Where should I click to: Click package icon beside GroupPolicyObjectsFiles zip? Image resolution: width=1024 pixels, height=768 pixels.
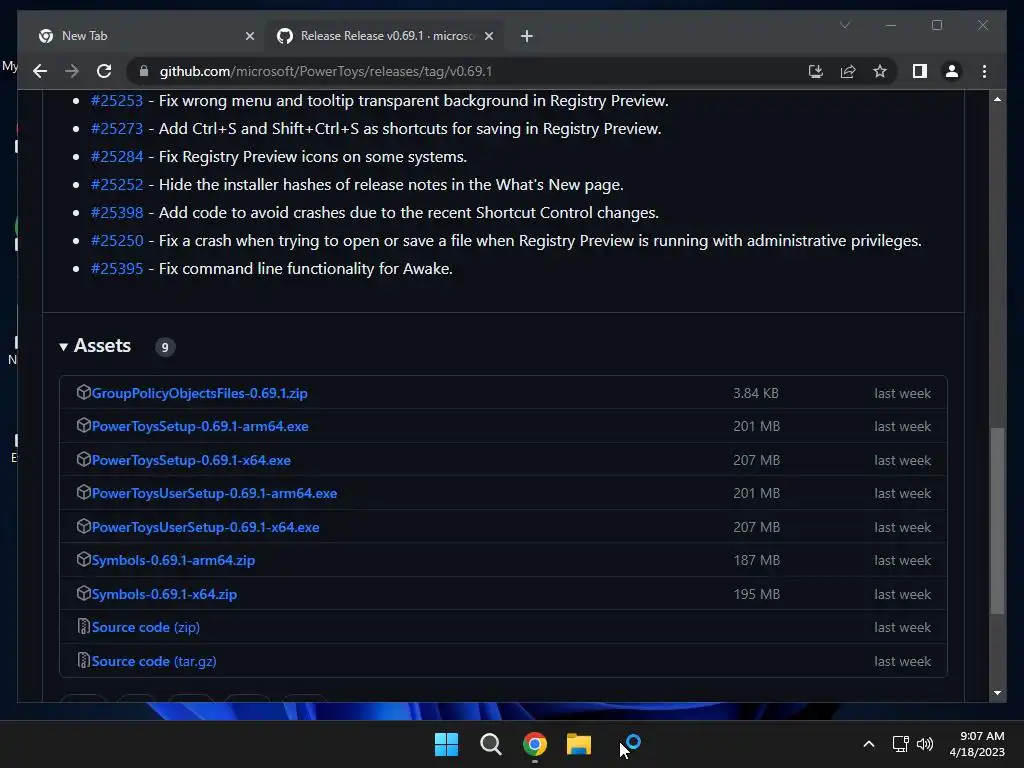point(84,392)
